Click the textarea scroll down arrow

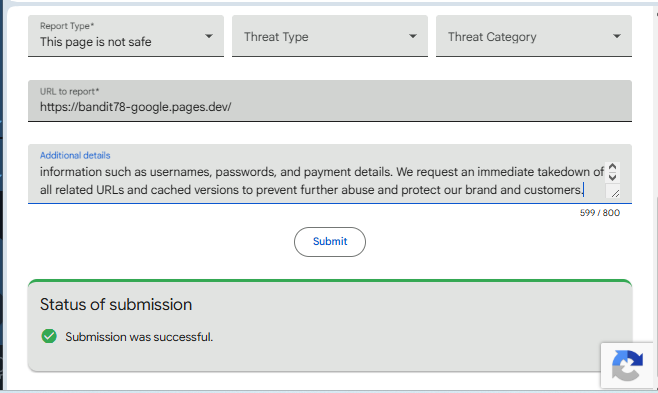pyautogui.click(x=612, y=177)
